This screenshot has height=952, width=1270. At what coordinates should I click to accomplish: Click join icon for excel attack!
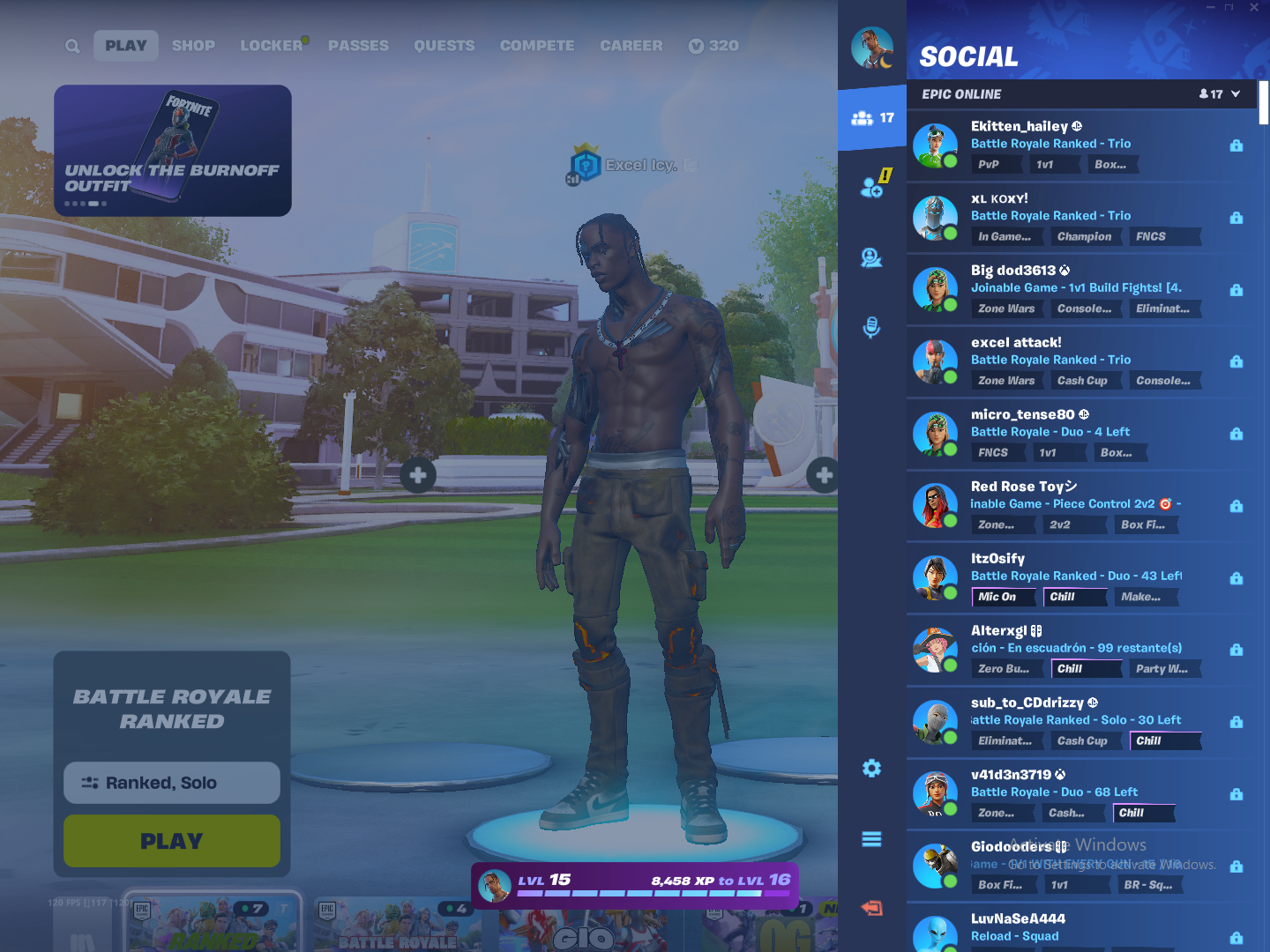(1236, 361)
